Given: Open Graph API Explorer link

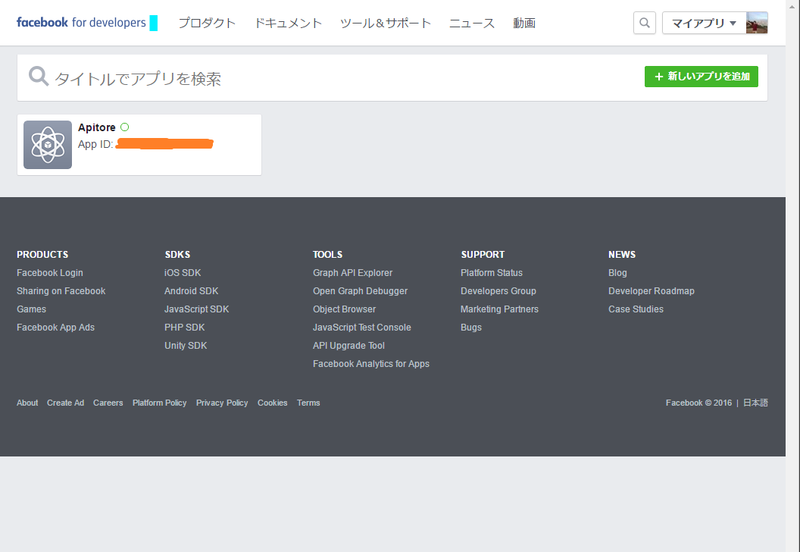Looking at the screenshot, I should [353, 273].
